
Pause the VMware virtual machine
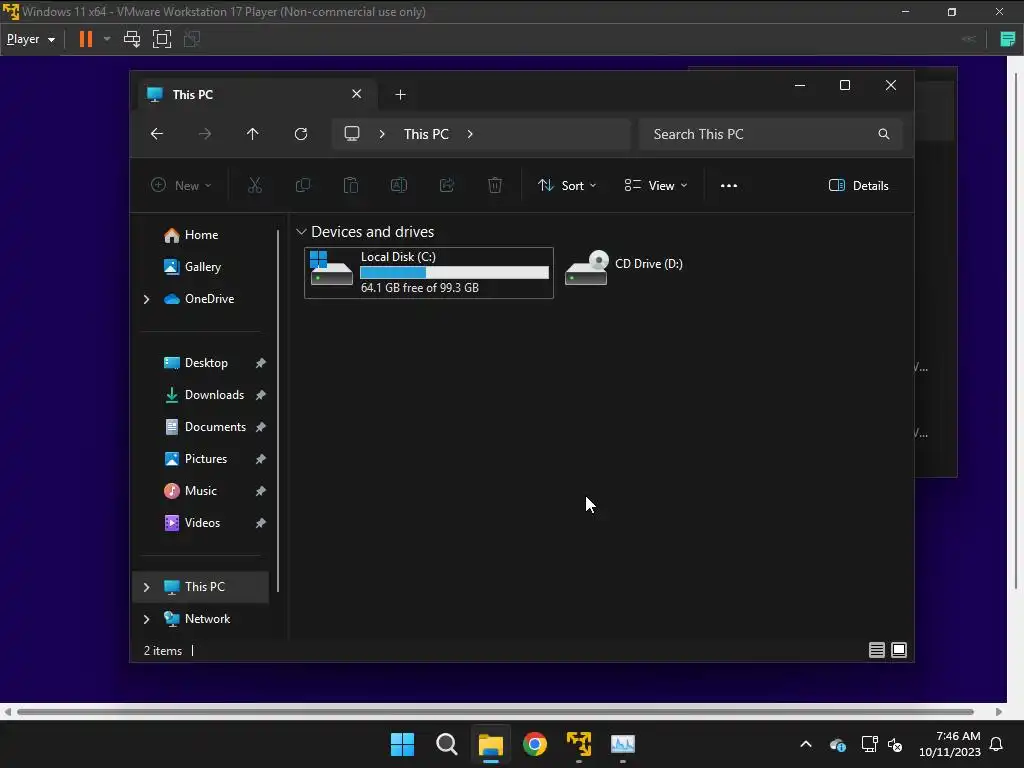[86, 39]
